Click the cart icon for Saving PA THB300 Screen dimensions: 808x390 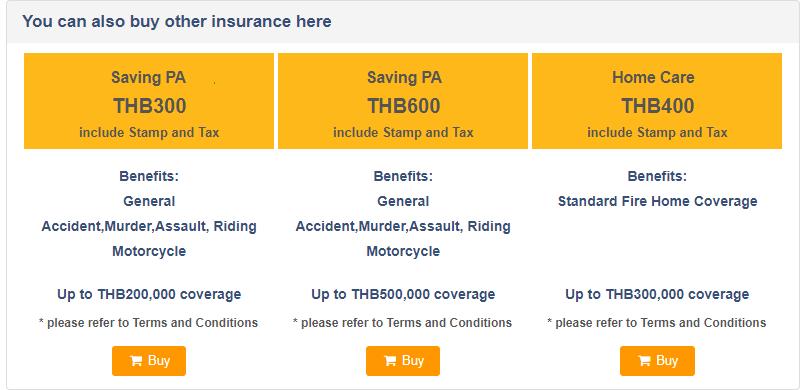136,361
